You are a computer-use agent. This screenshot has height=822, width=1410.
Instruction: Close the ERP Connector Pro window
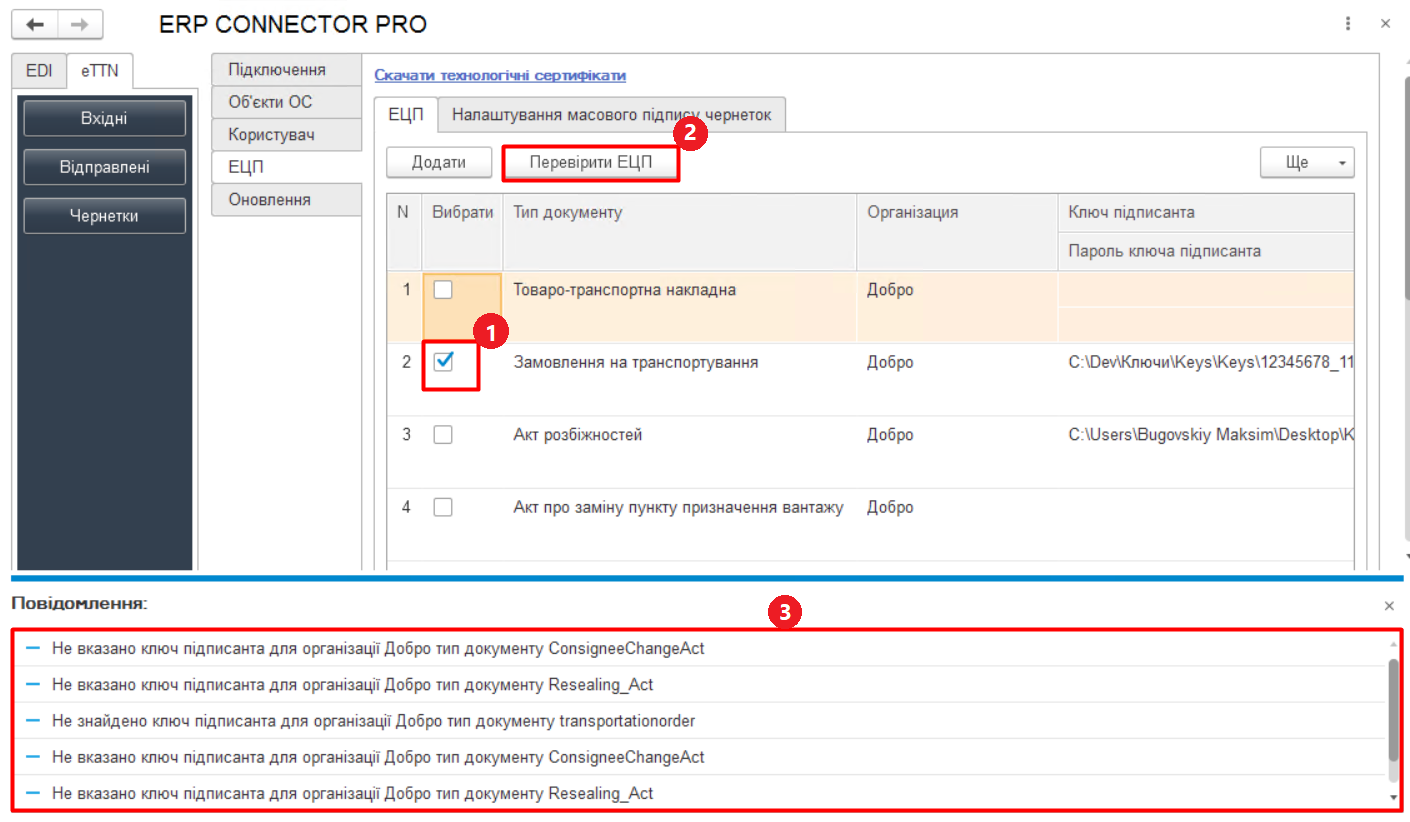click(x=1385, y=23)
